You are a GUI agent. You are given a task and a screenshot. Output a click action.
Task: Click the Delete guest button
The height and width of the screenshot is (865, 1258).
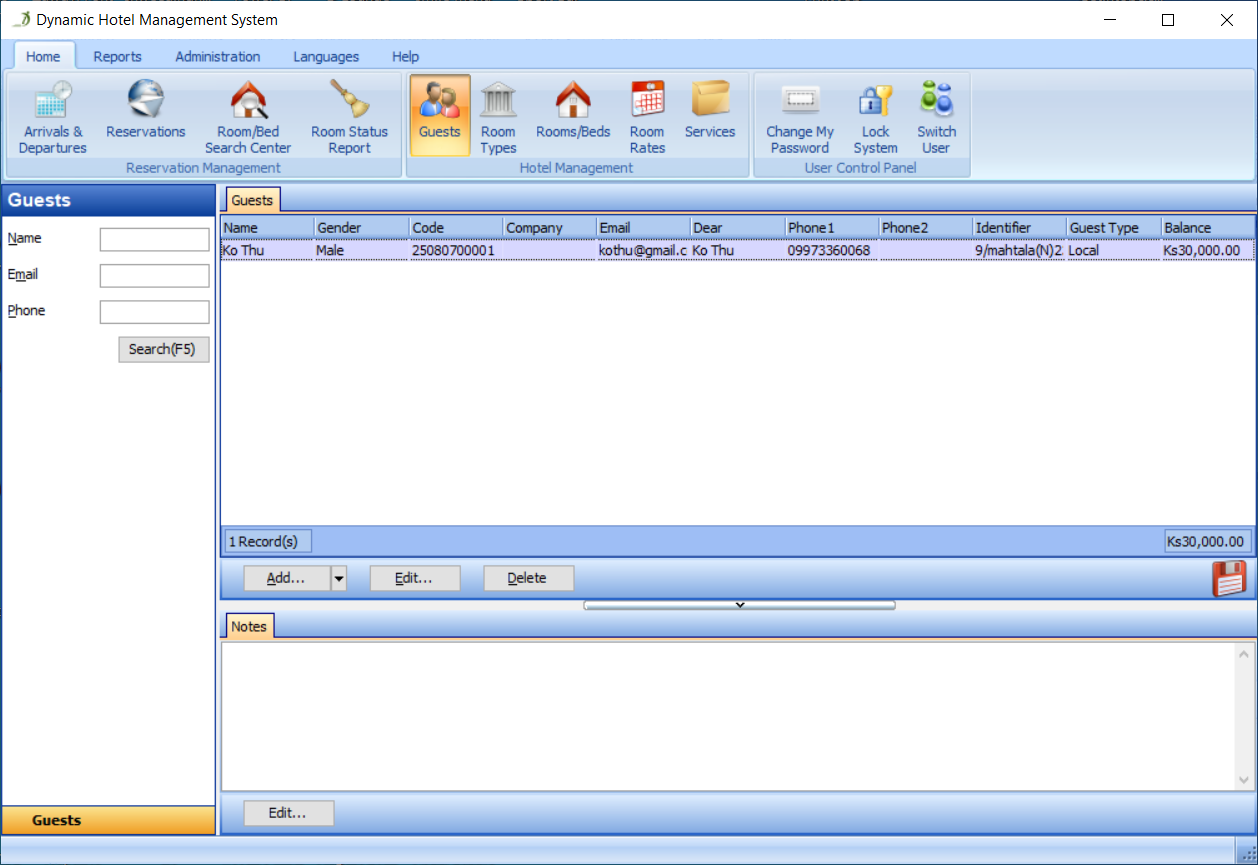528,578
